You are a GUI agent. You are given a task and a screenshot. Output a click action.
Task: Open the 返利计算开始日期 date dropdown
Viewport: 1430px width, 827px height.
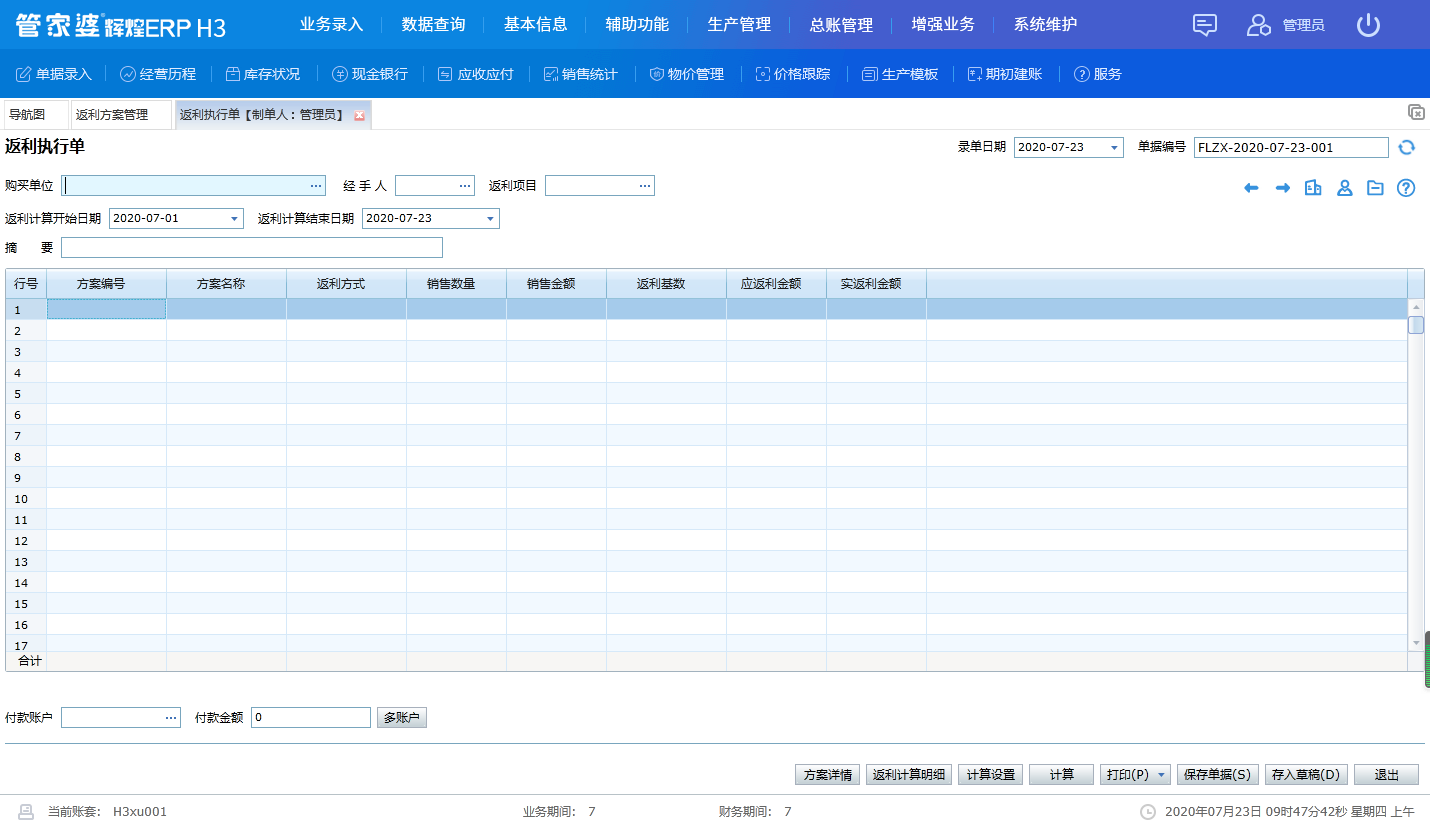[x=234, y=218]
